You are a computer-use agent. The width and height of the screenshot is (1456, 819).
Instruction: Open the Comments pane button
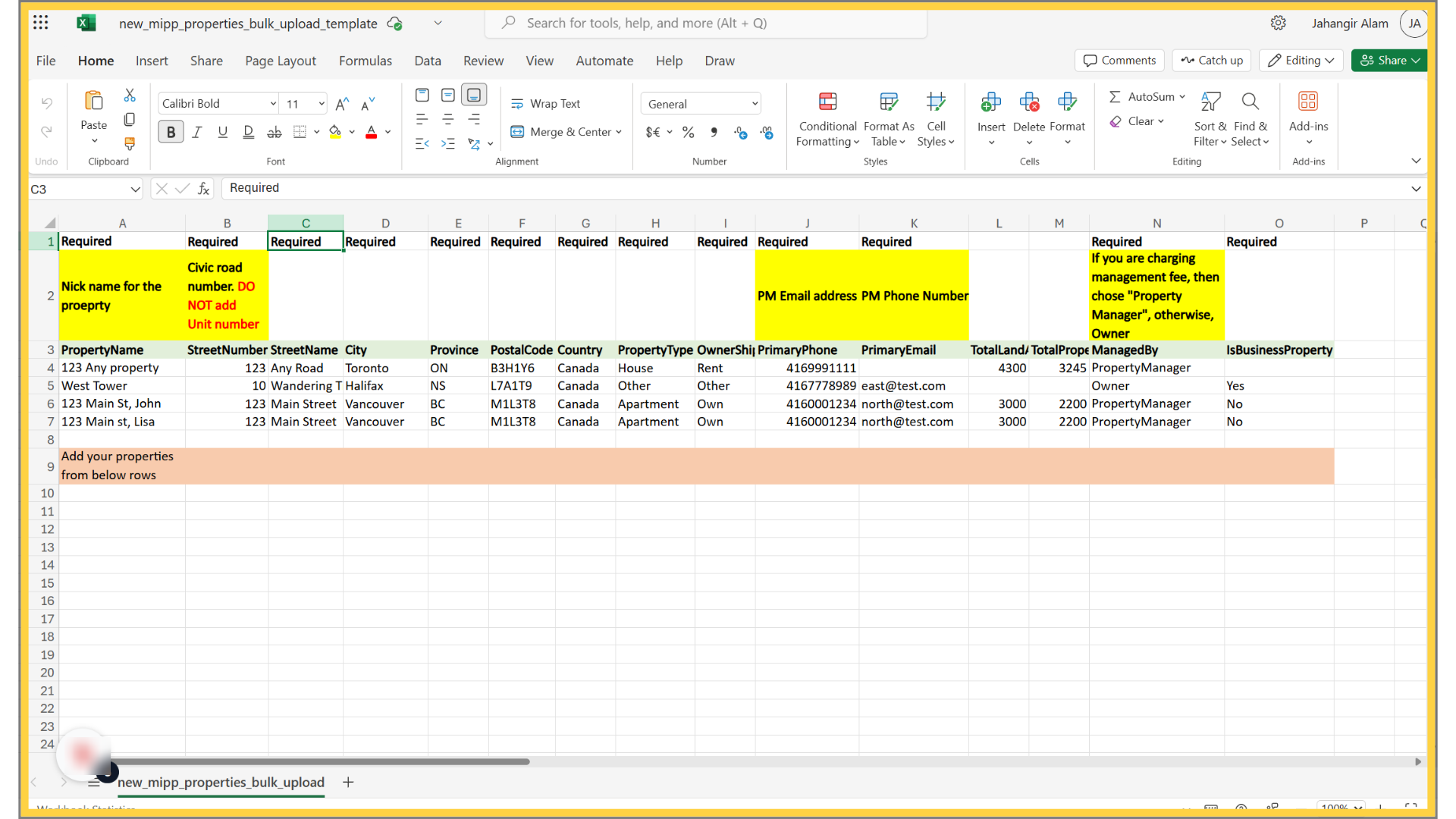coord(1119,61)
